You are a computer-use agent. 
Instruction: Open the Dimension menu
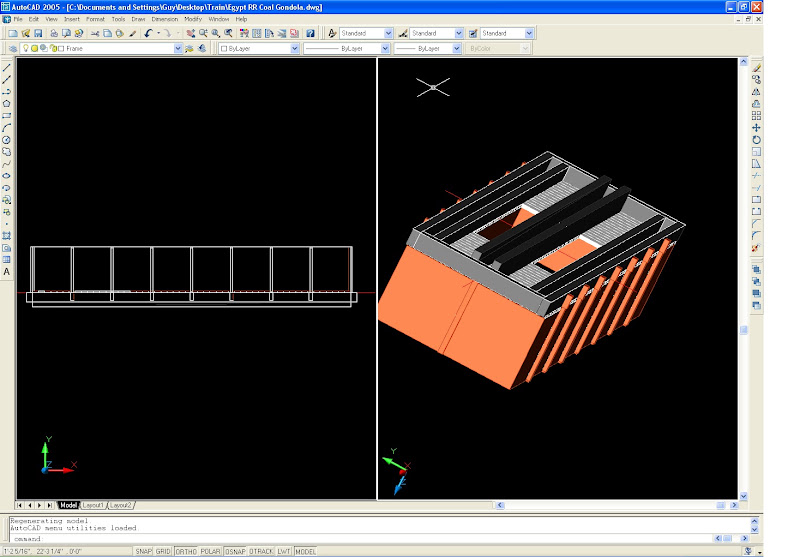pyautogui.click(x=165, y=19)
